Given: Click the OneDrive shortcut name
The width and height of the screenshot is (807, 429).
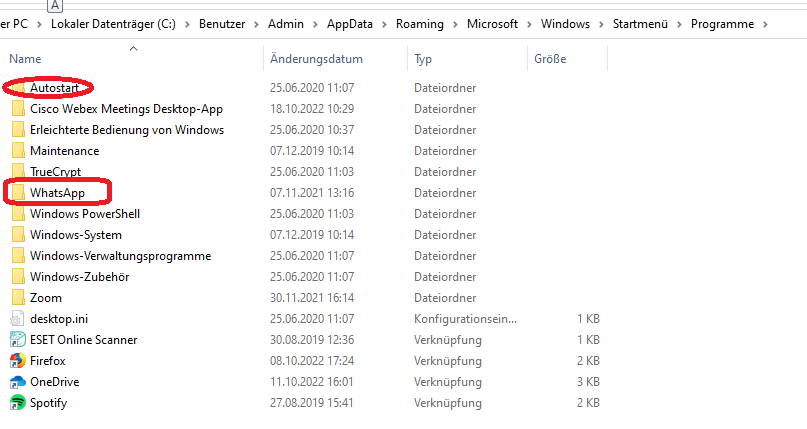Looking at the screenshot, I should point(55,382).
